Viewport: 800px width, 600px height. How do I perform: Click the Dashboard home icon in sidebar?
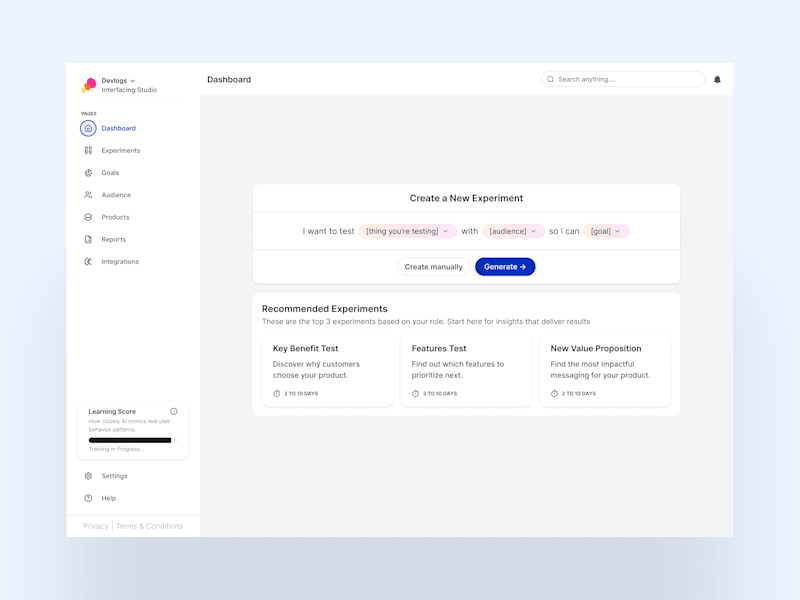click(x=88, y=128)
